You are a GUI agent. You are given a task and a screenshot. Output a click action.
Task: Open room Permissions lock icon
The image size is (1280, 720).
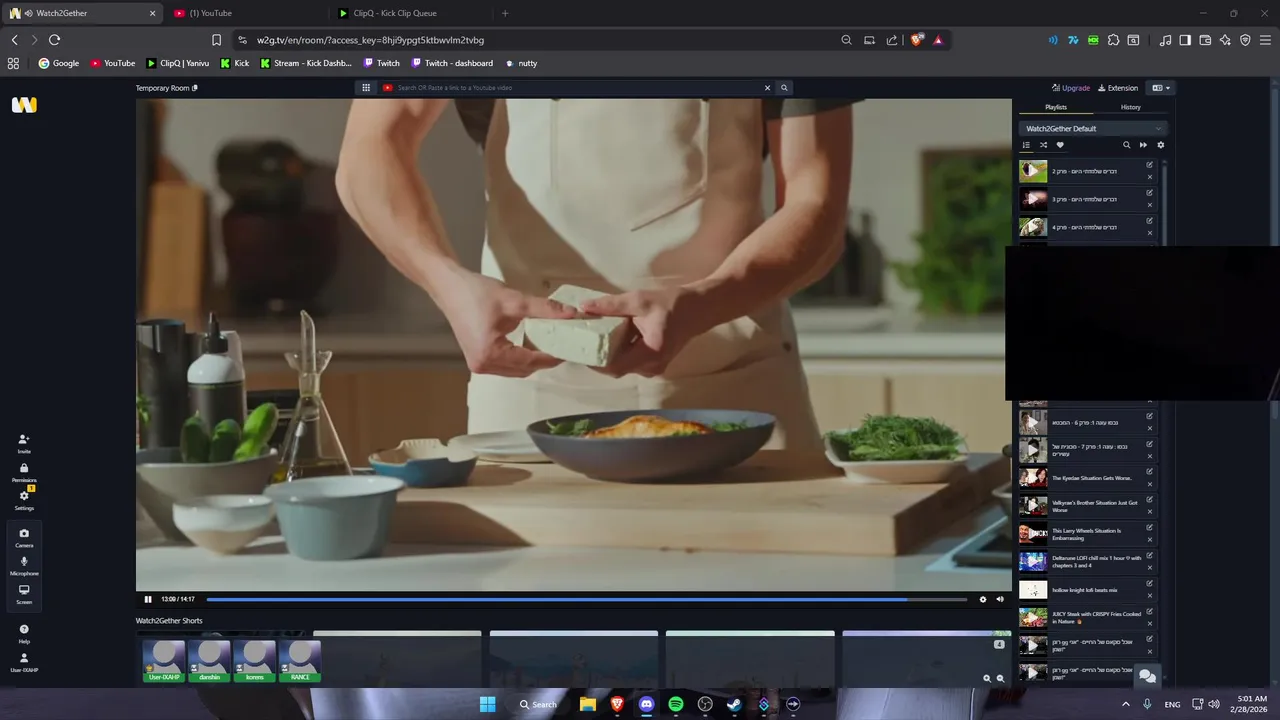point(24,472)
